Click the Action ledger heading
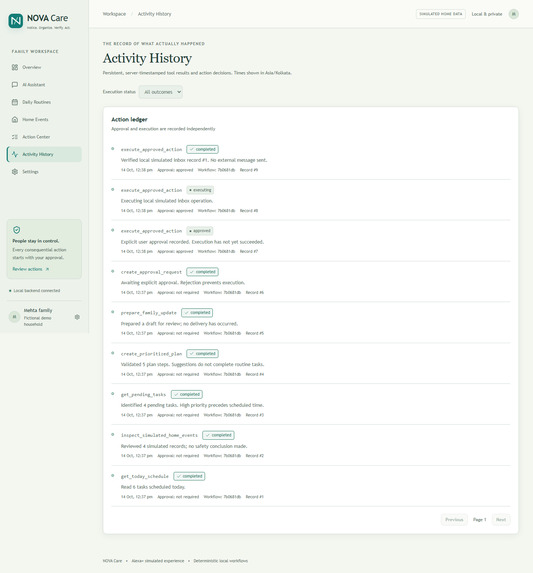The image size is (533, 573). tap(129, 119)
